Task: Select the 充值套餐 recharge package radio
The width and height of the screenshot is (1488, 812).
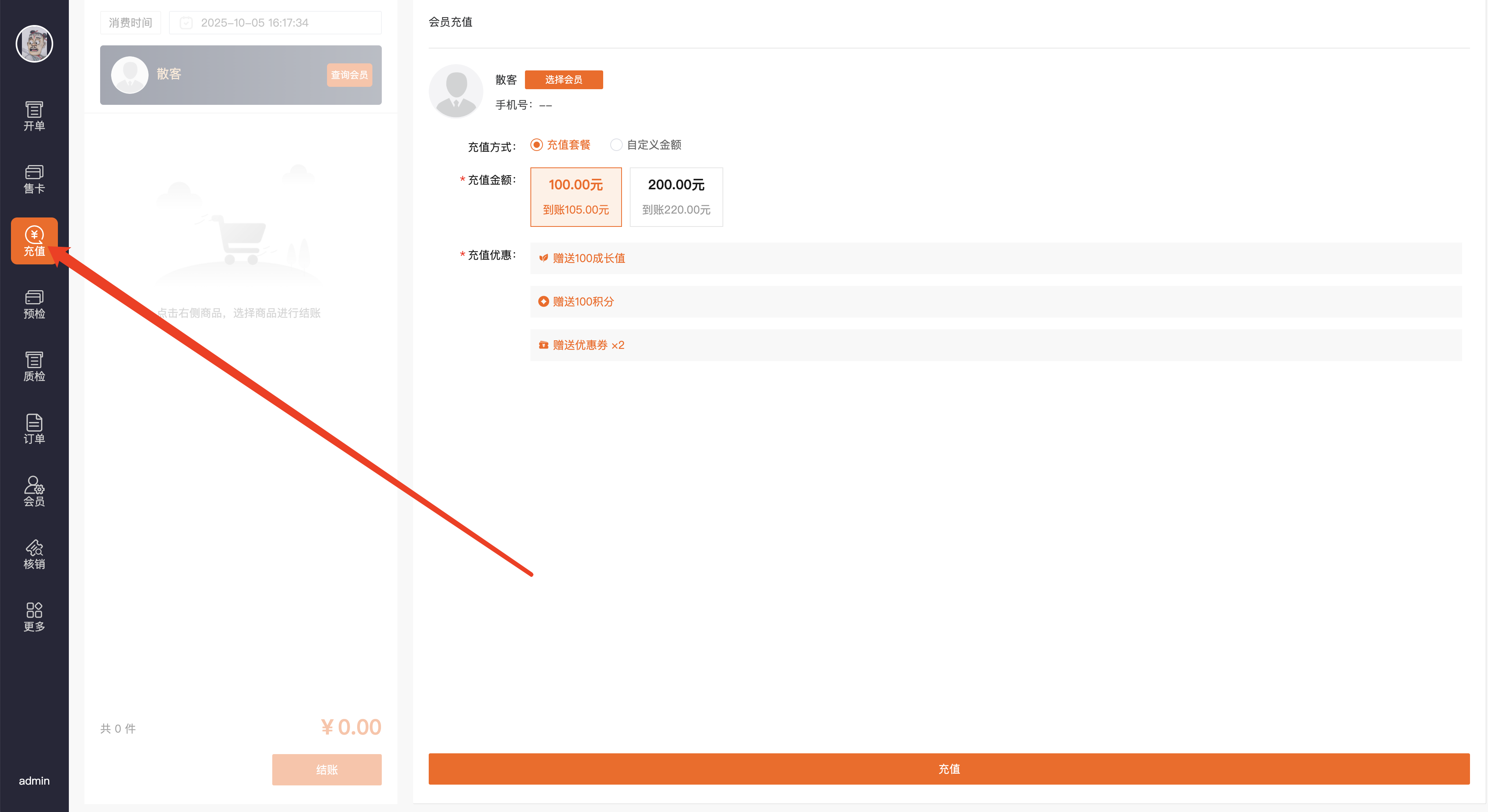Action: click(537, 145)
